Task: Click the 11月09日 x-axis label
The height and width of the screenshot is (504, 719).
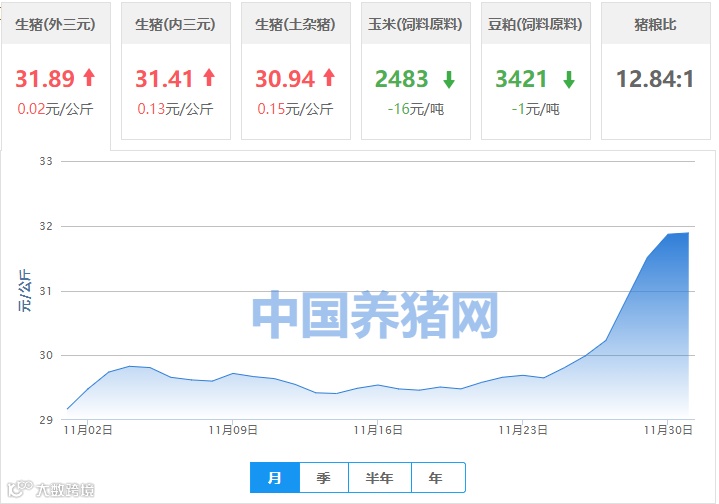Action: point(233,430)
